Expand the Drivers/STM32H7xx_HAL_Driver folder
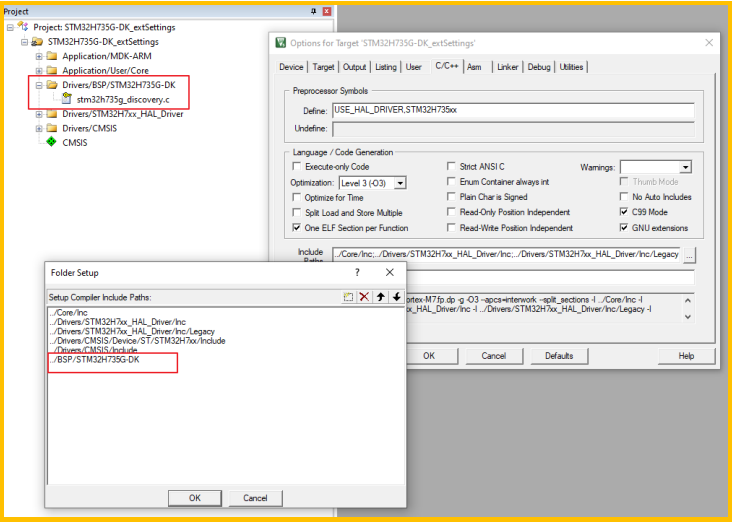Screen dimensions: 732x523 pos(39,114)
